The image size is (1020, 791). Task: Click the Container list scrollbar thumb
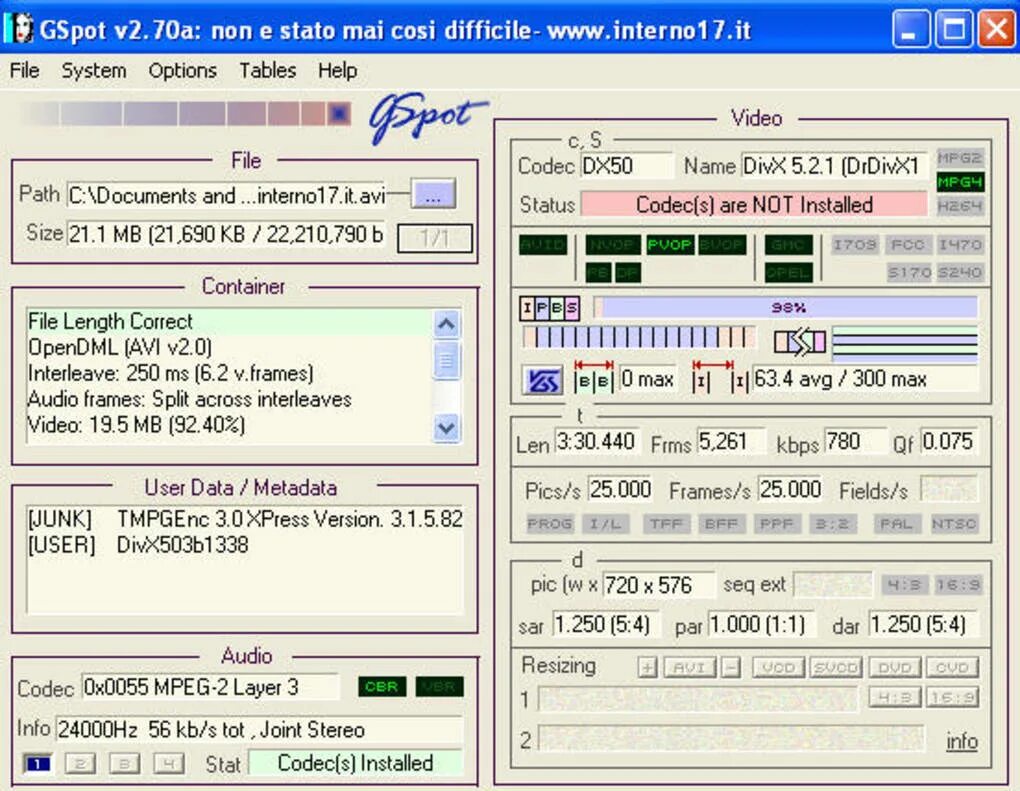[x=446, y=359]
